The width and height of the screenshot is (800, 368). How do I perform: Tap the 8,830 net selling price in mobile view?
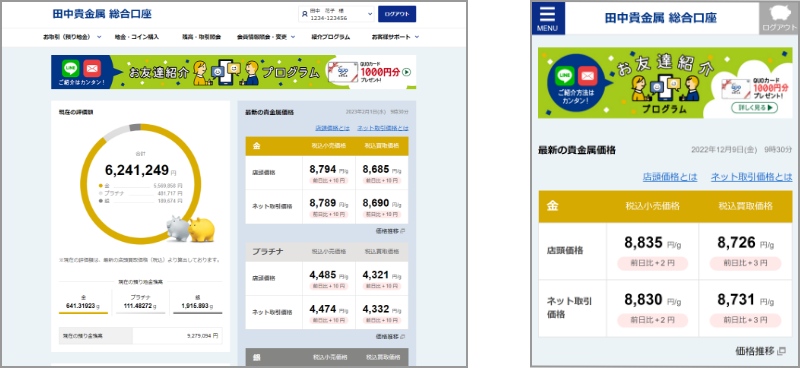pos(643,300)
